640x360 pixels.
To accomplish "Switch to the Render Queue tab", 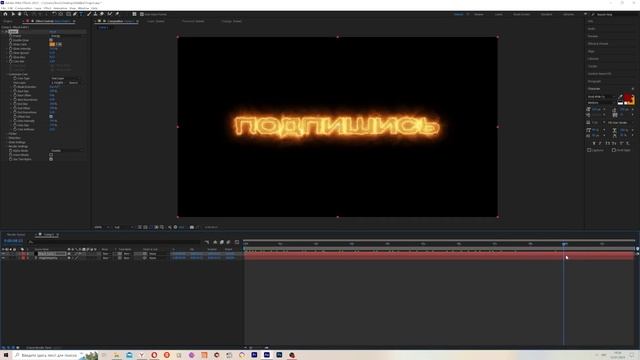I will 16,235.
